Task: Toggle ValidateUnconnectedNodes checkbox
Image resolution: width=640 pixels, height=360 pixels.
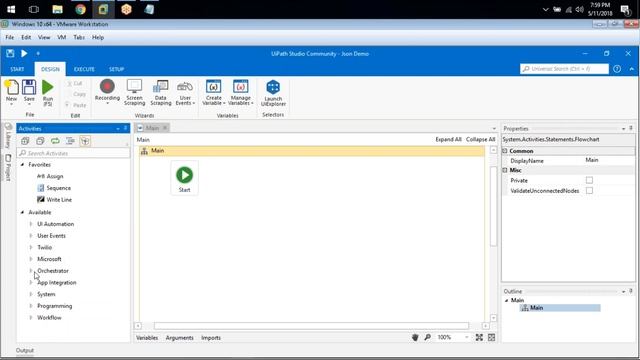Action: pyautogui.click(x=589, y=191)
